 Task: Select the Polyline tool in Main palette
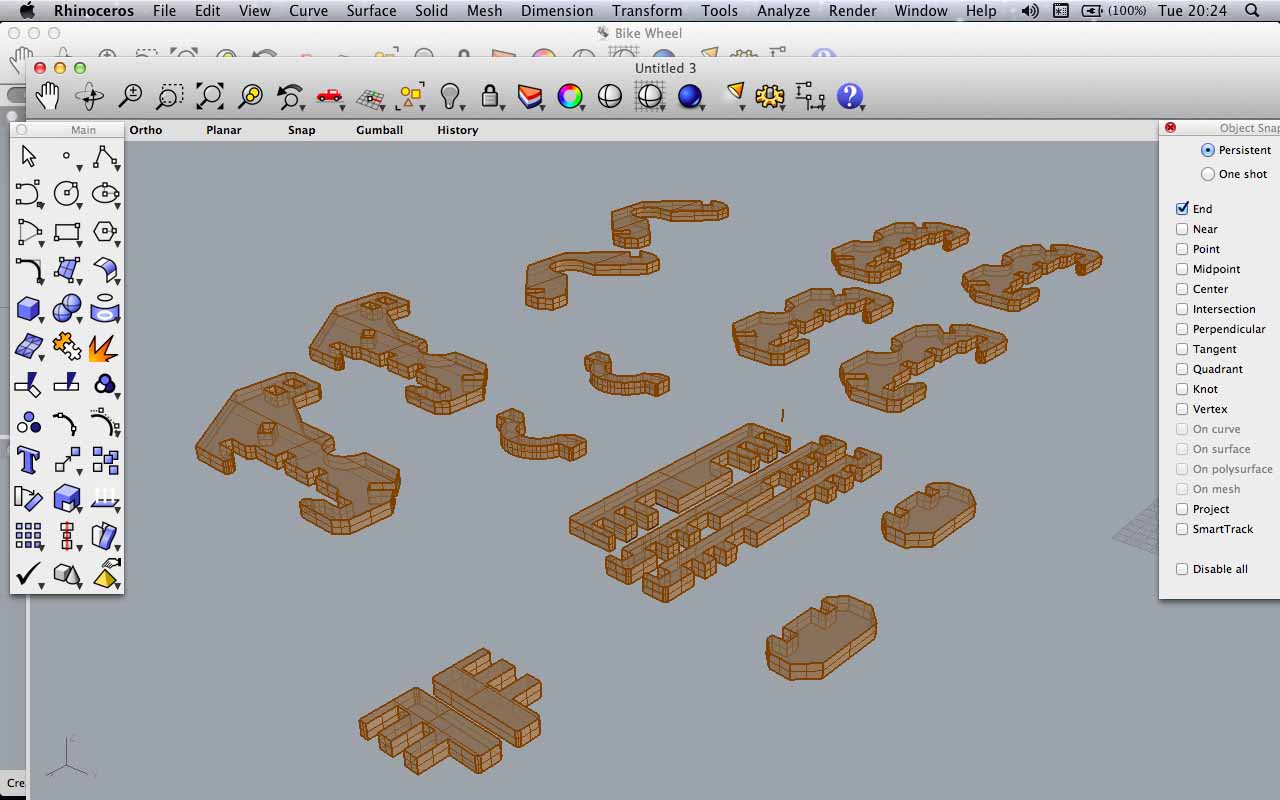(105, 156)
